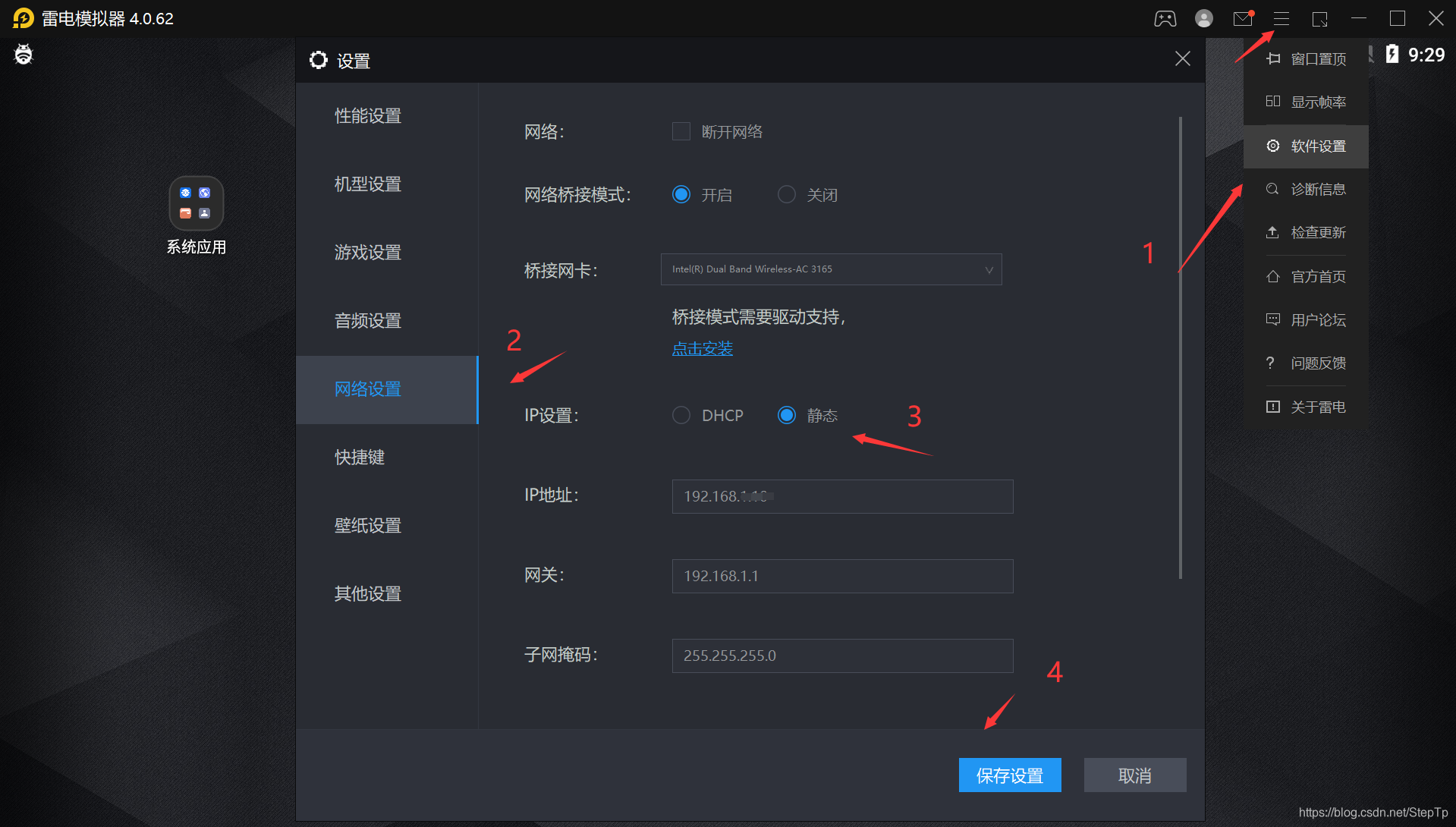Switch to 机型设置 tab

[387, 184]
